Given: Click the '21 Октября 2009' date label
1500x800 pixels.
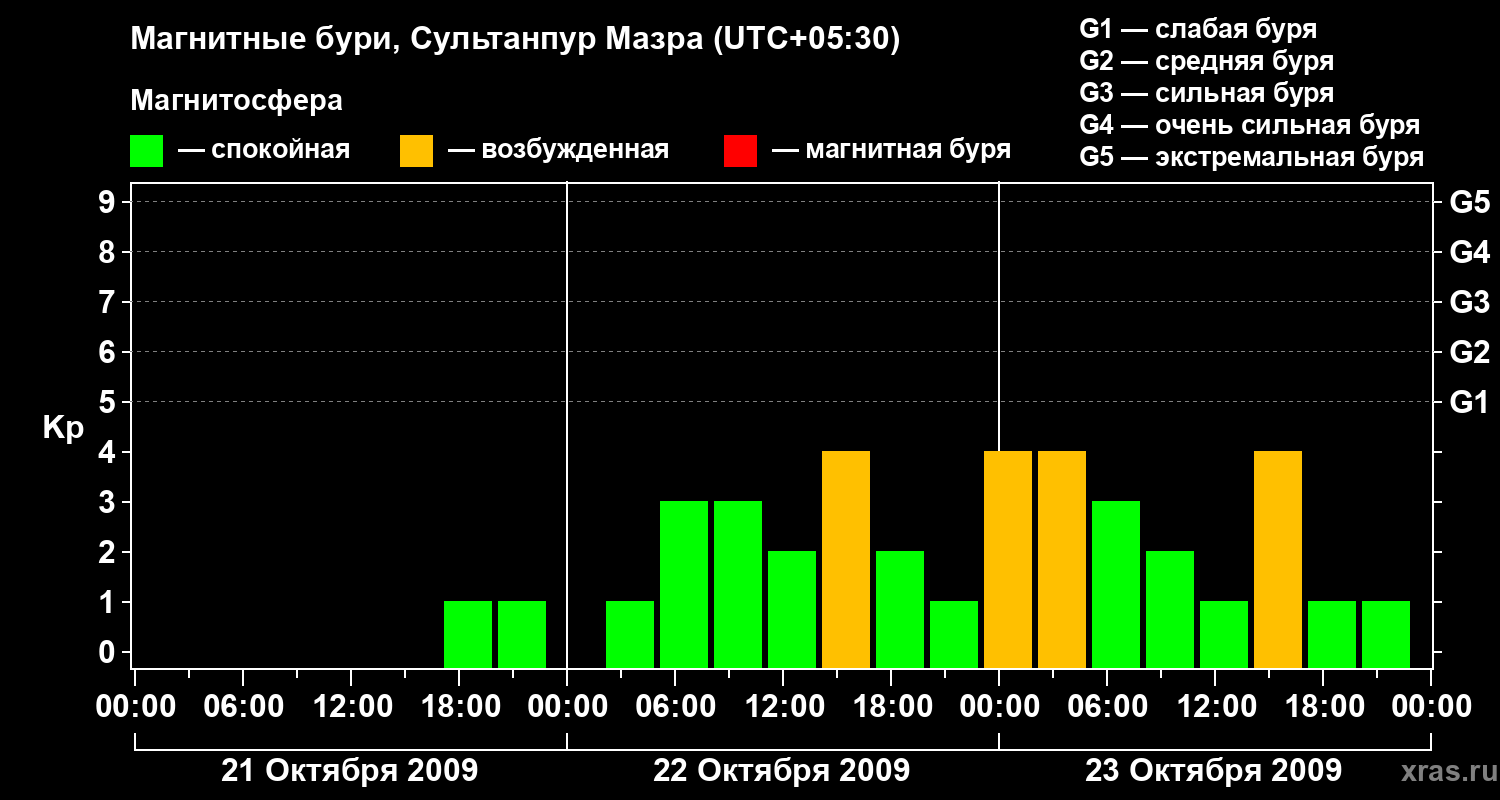Looking at the screenshot, I should point(350,771).
